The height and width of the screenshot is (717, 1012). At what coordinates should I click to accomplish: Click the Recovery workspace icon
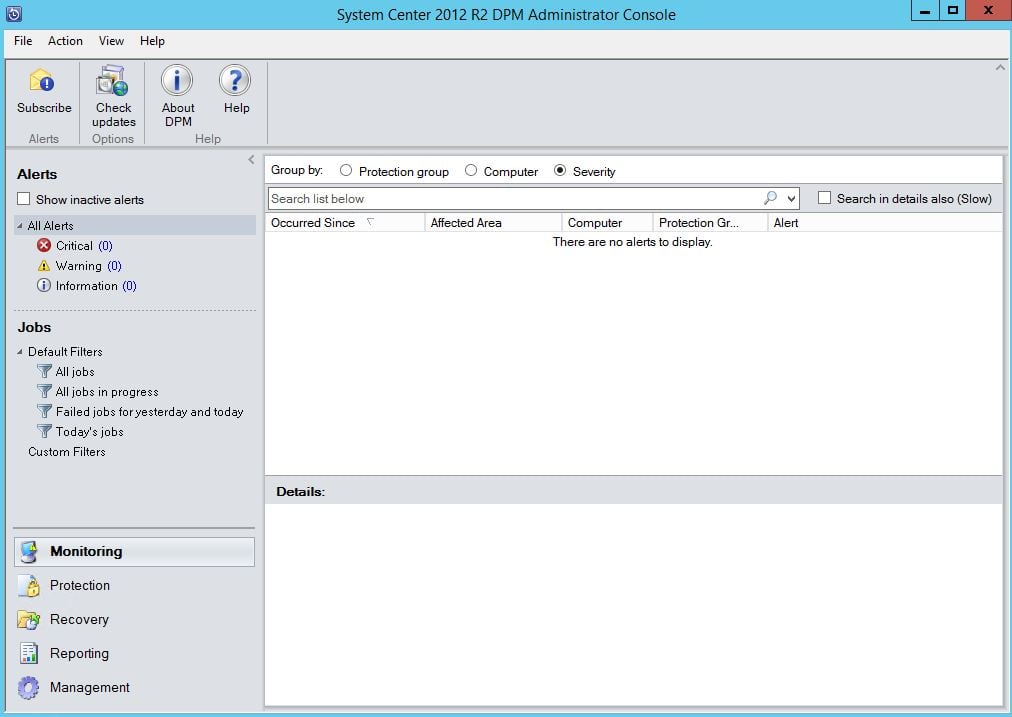[x=29, y=620]
